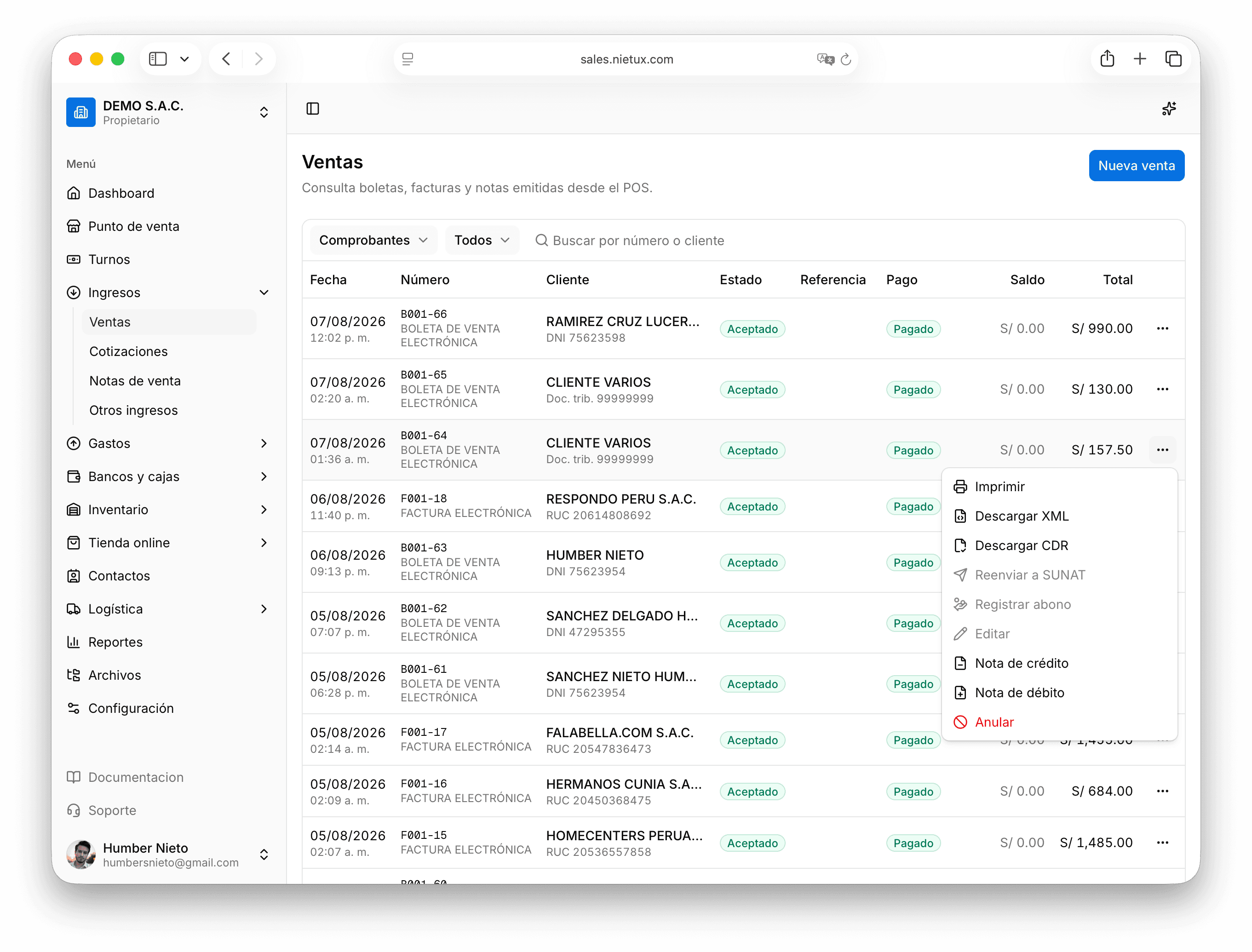Expand the Bancos y cajas section
Screen dimensions: 1252x952
click(x=264, y=476)
